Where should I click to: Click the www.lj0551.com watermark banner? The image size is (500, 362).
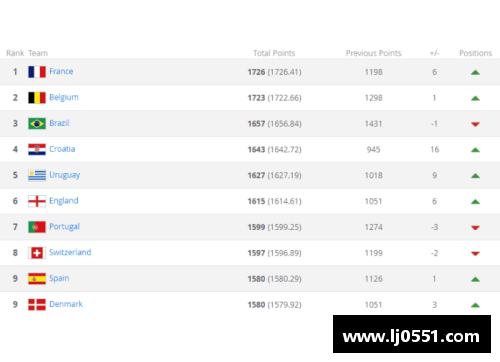(x=412, y=334)
